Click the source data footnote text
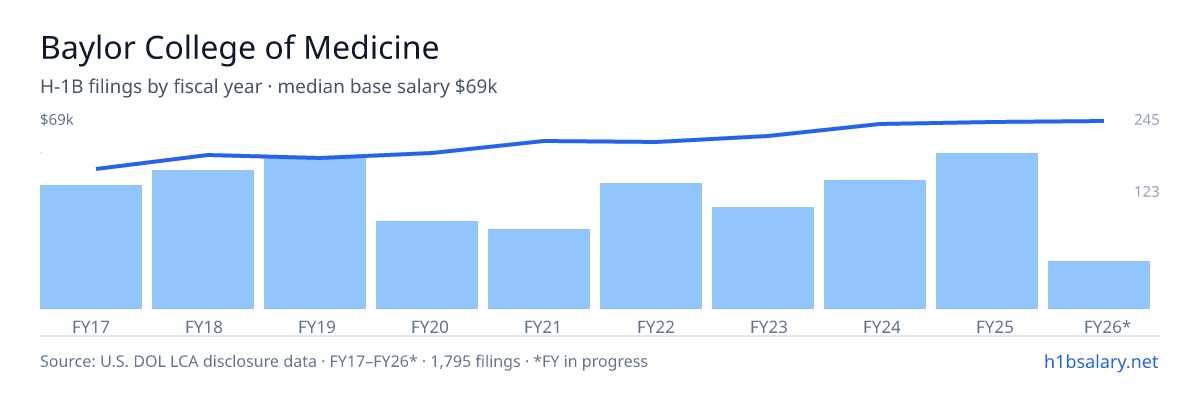Image resolution: width=1200 pixels, height=400 pixels. point(344,361)
